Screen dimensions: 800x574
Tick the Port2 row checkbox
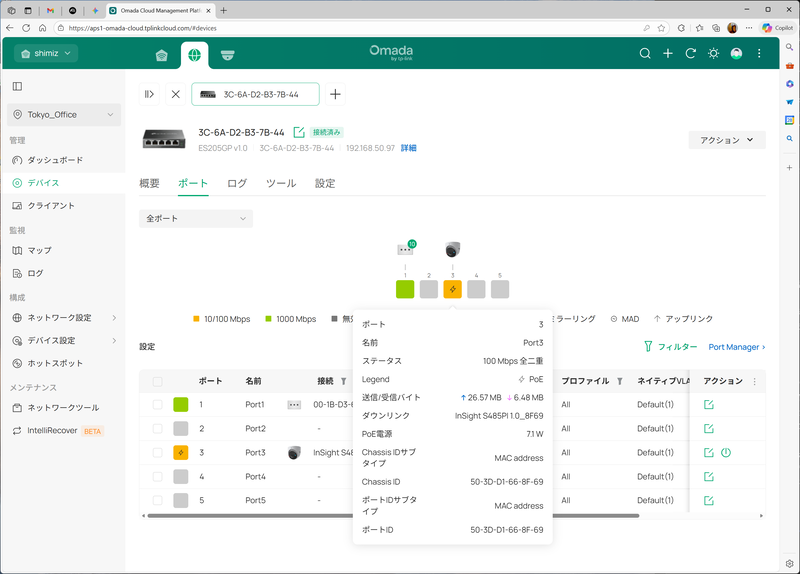[158, 429]
